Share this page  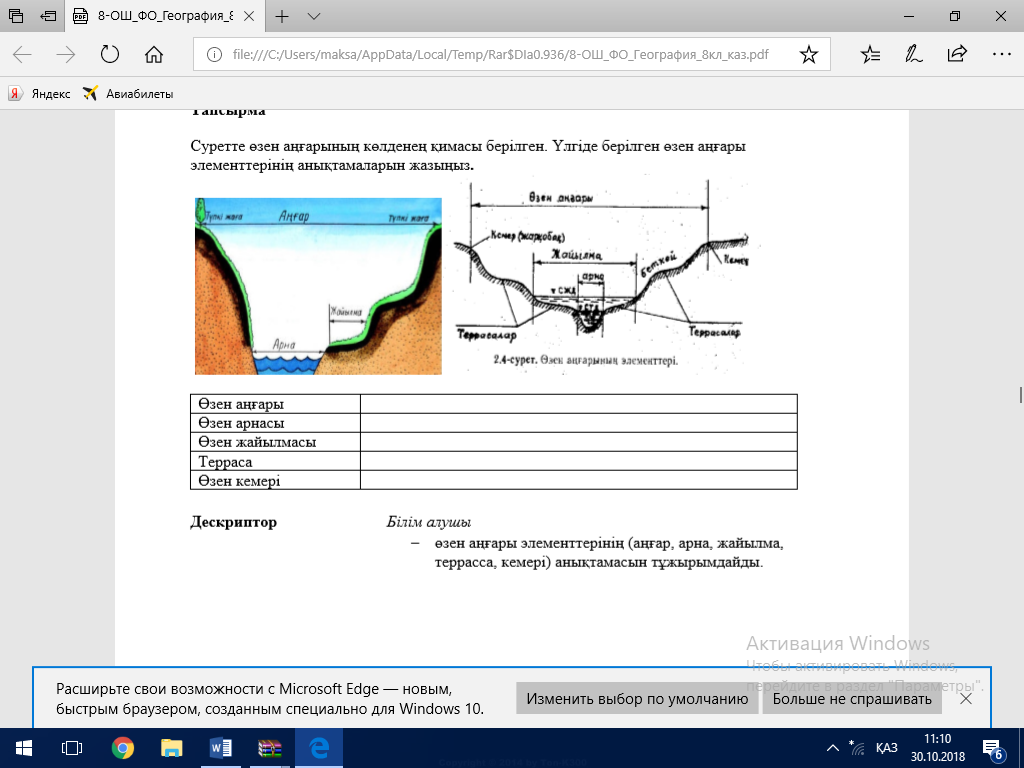pos(957,54)
